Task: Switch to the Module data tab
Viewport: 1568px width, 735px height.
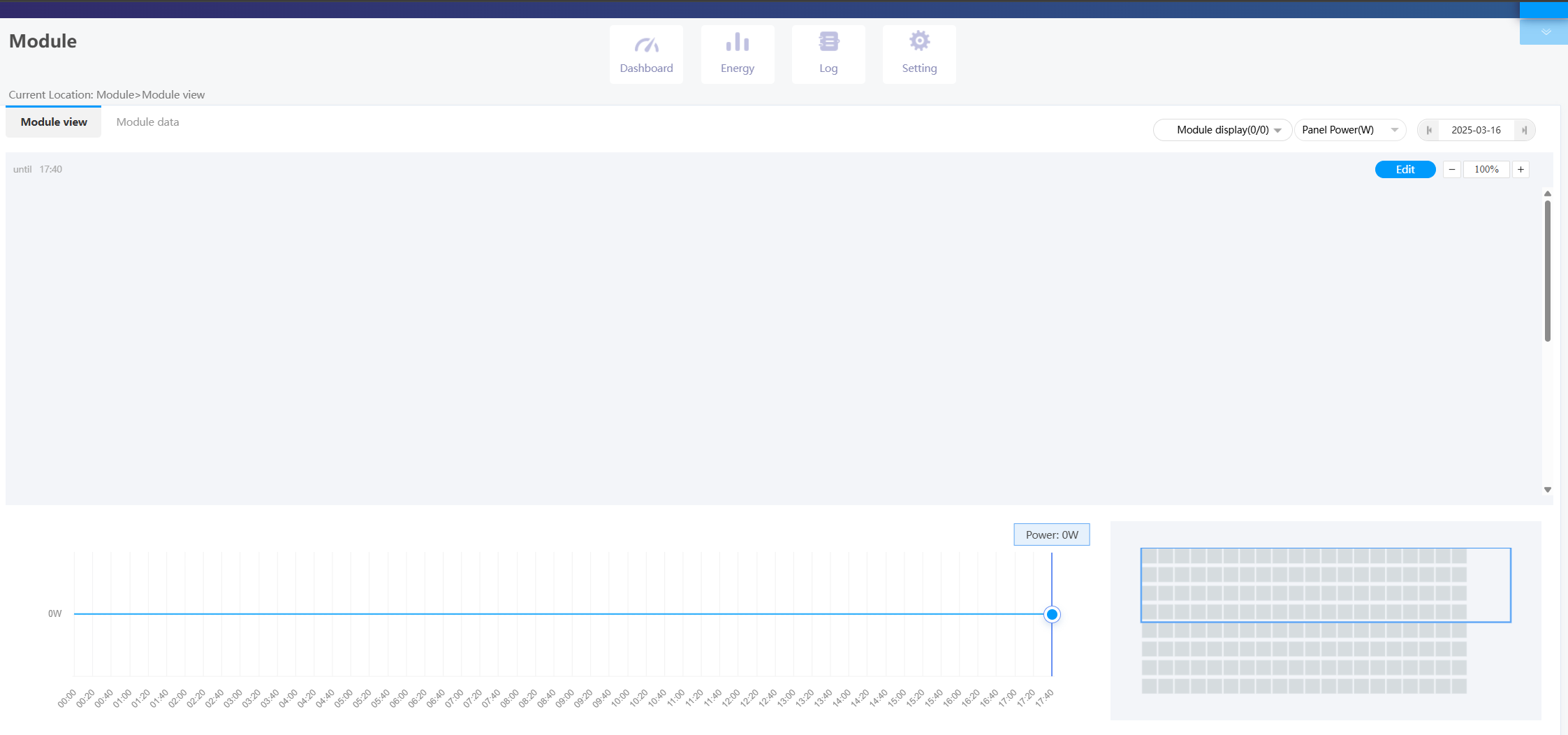Action: tap(147, 122)
